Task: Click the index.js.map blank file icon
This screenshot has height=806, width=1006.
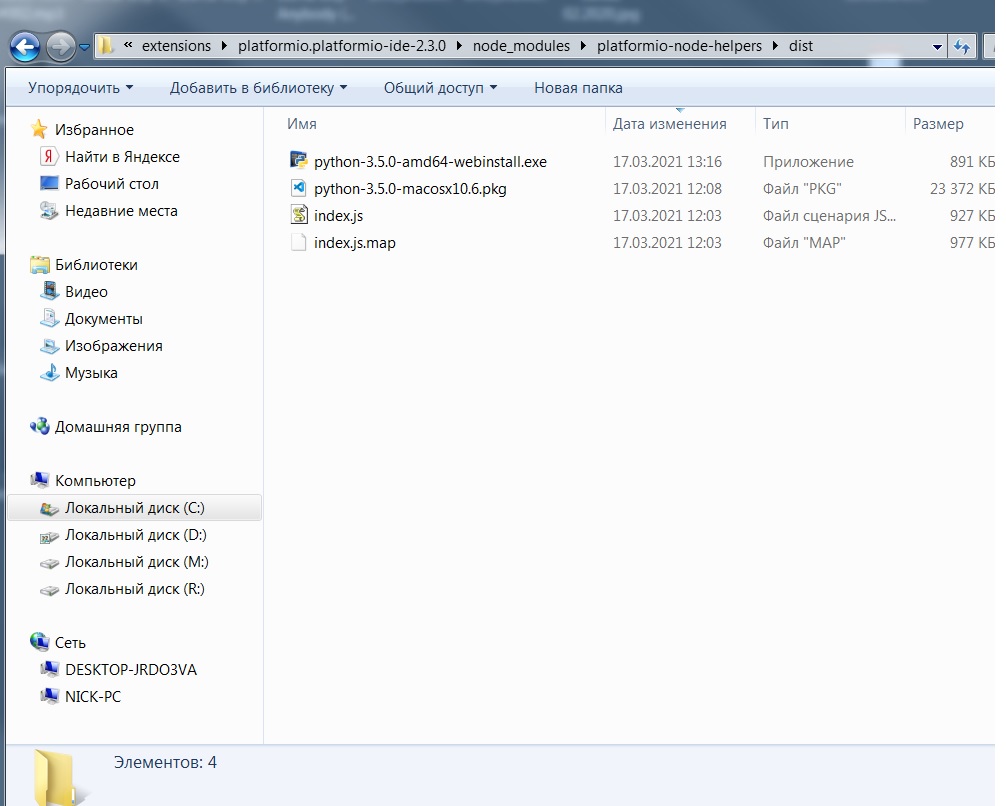Action: [298, 242]
